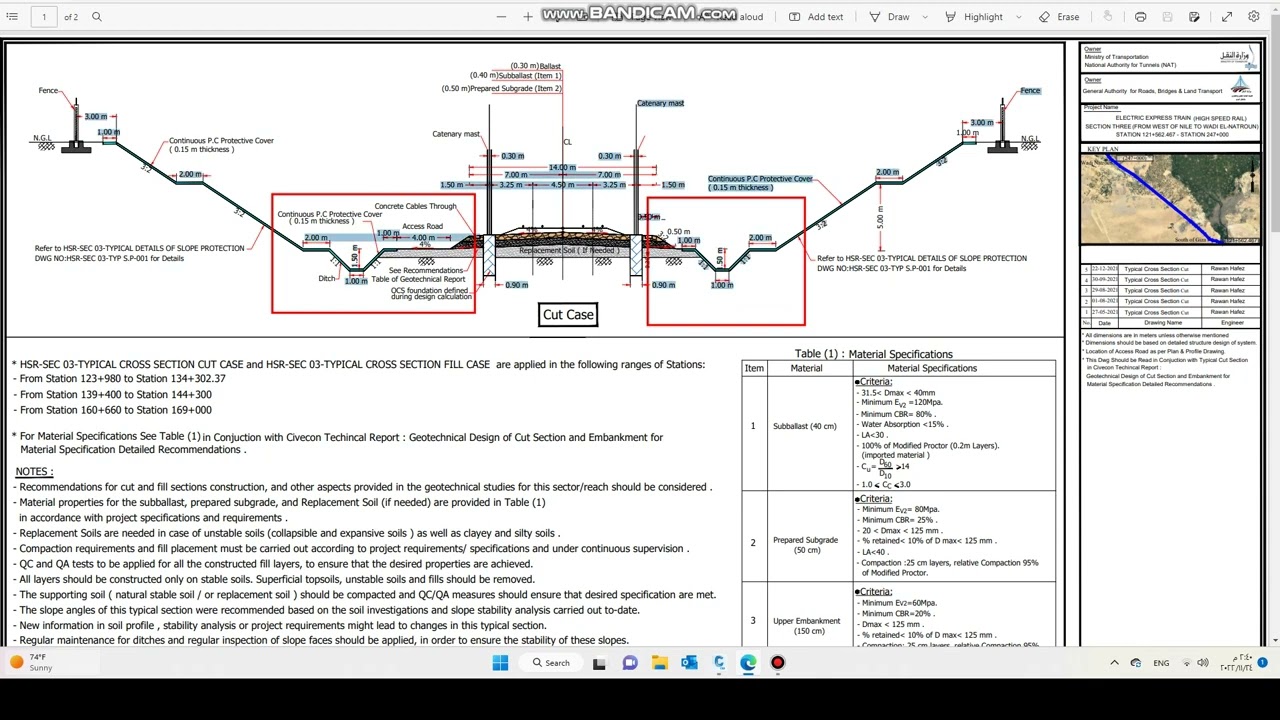Click the taskbar Search box
This screenshot has height=720, width=1280.
(551, 662)
